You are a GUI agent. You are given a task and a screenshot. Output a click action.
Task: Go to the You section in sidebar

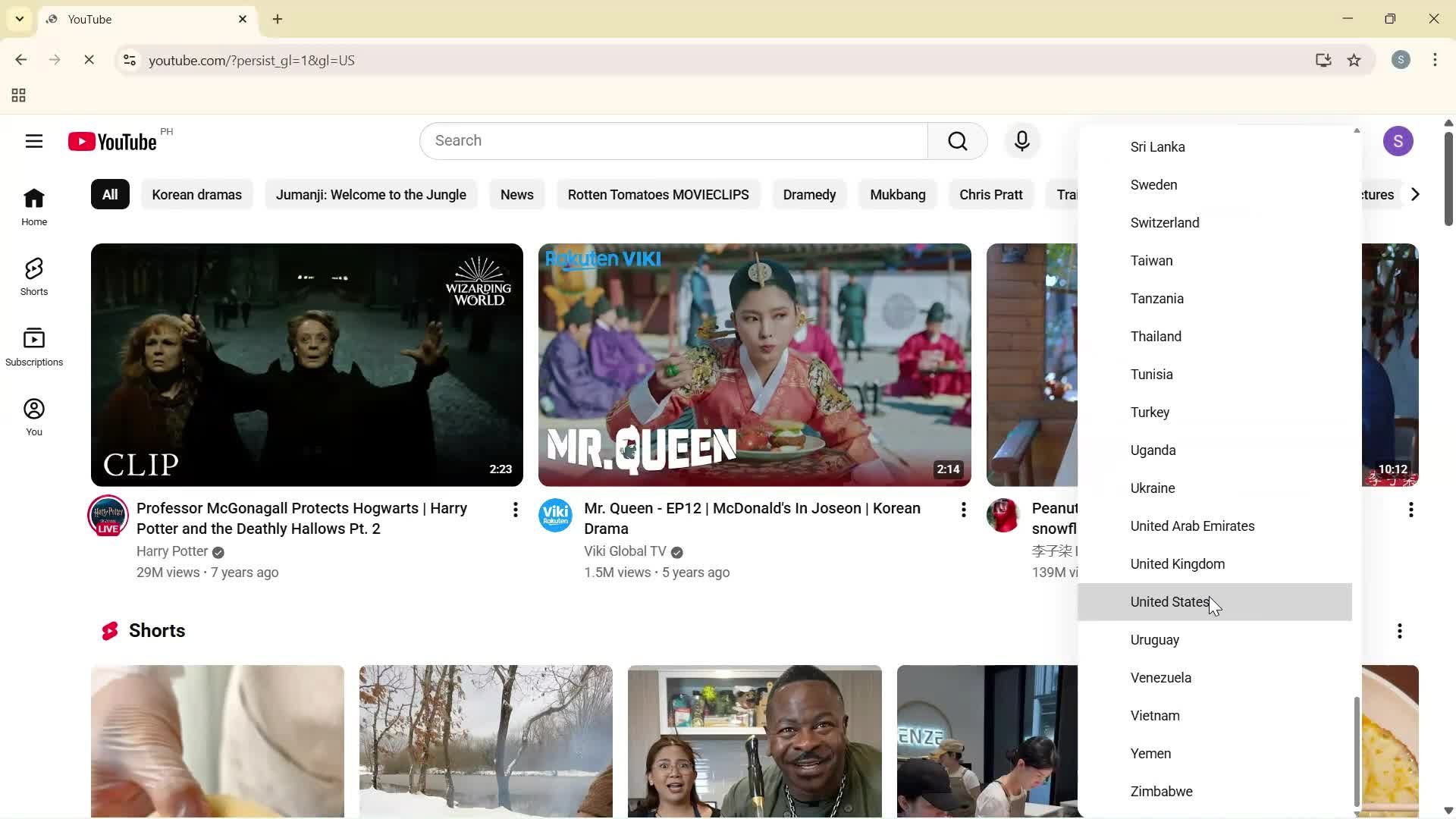[x=33, y=416]
